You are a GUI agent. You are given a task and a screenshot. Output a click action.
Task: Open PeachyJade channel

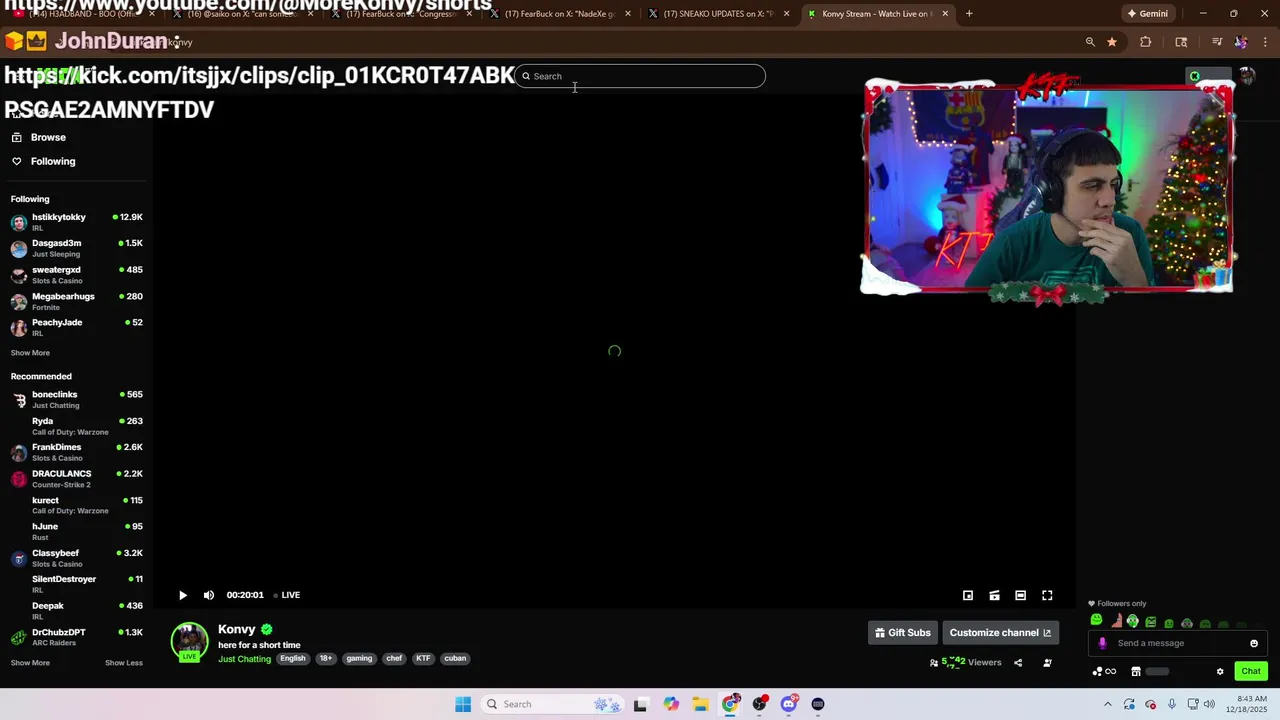click(x=76, y=327)
